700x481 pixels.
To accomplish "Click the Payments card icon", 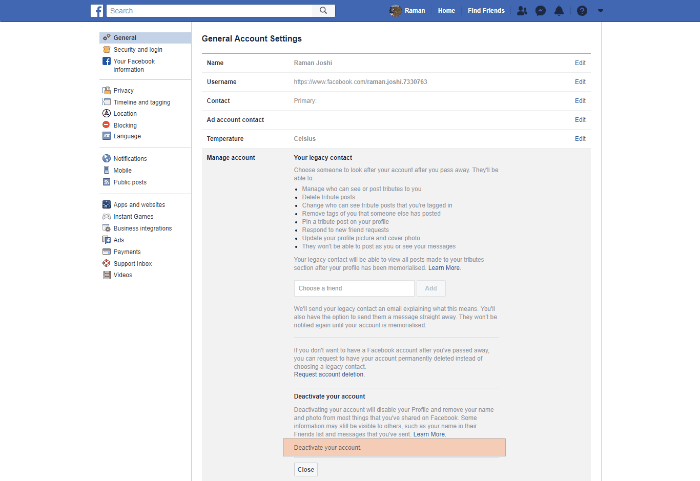I will (107, 251).
